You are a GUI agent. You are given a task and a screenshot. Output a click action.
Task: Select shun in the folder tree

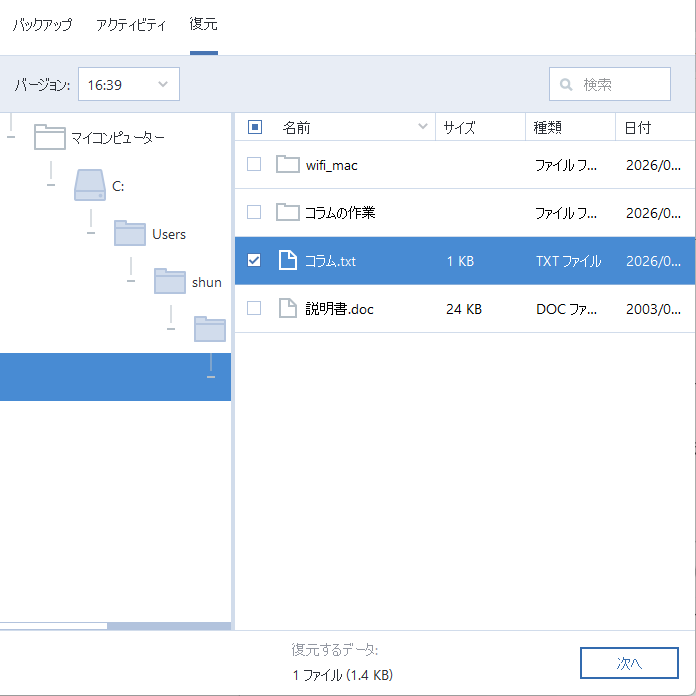point(207,282)
